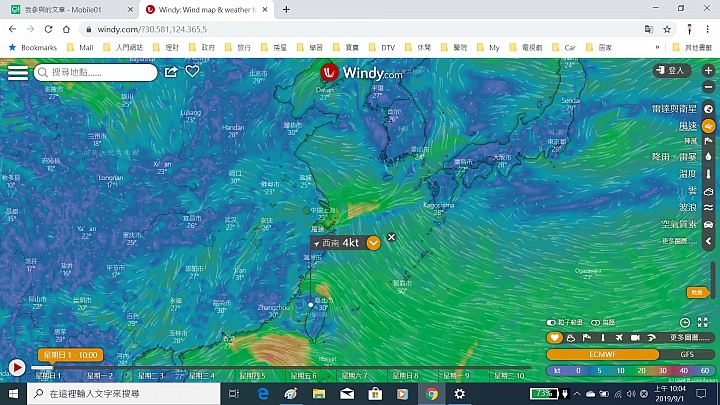720x405 pixels.
Task: Open a new browser tab
Action: pos(286,9)
